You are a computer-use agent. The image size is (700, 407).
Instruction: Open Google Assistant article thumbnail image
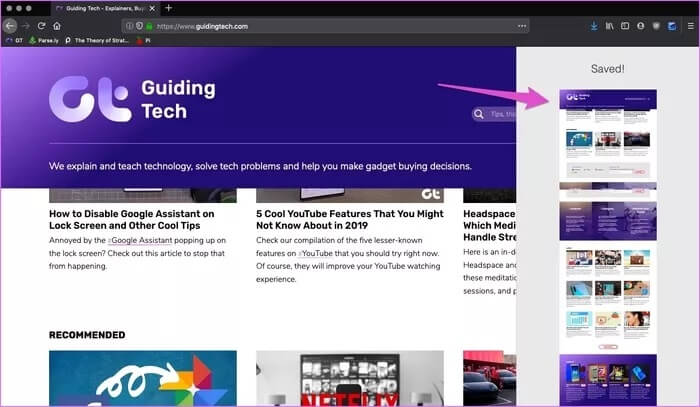tap(143, 195)
